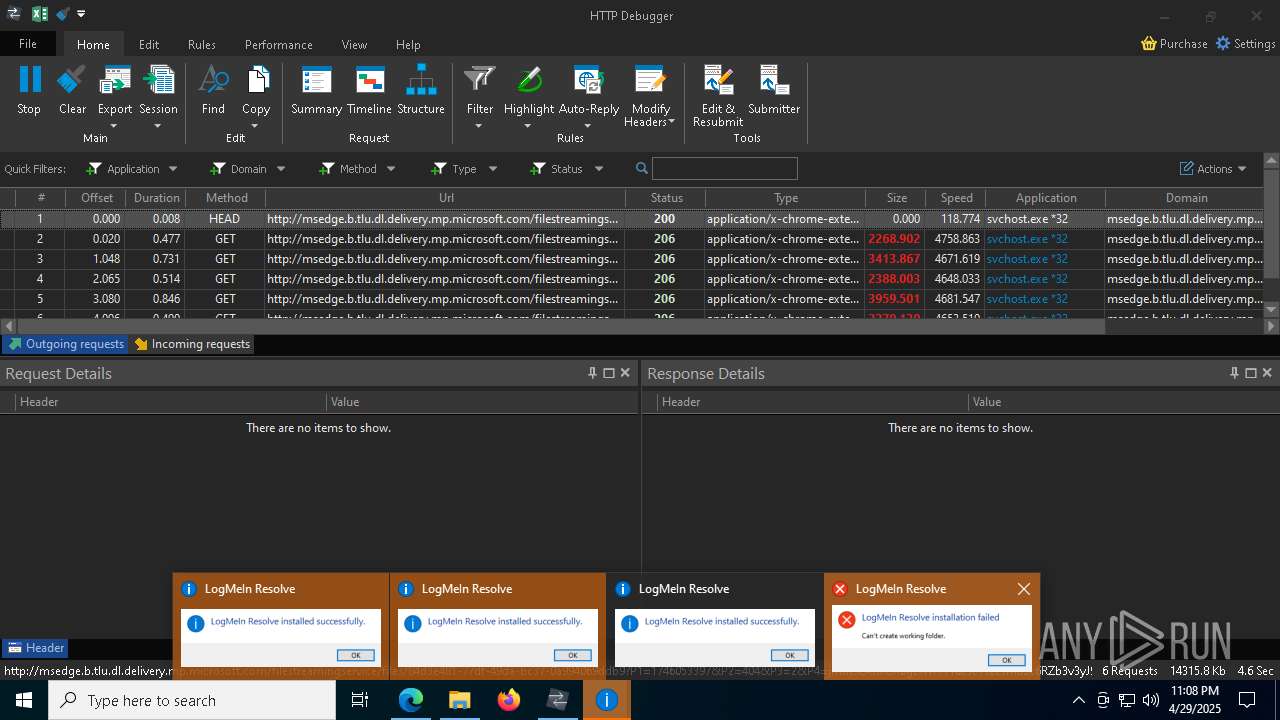
Task: Sort by the Size column header
Action: (896, 198)
